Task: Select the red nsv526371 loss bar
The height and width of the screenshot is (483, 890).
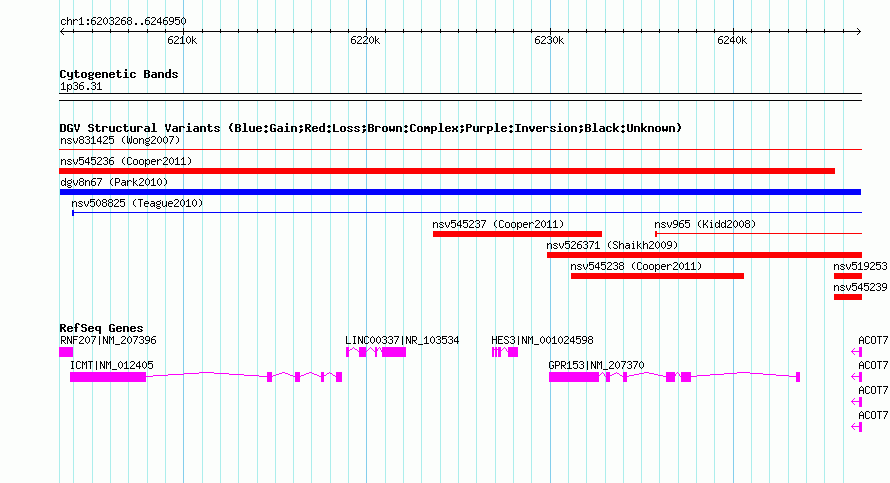Action: point(704,255)
